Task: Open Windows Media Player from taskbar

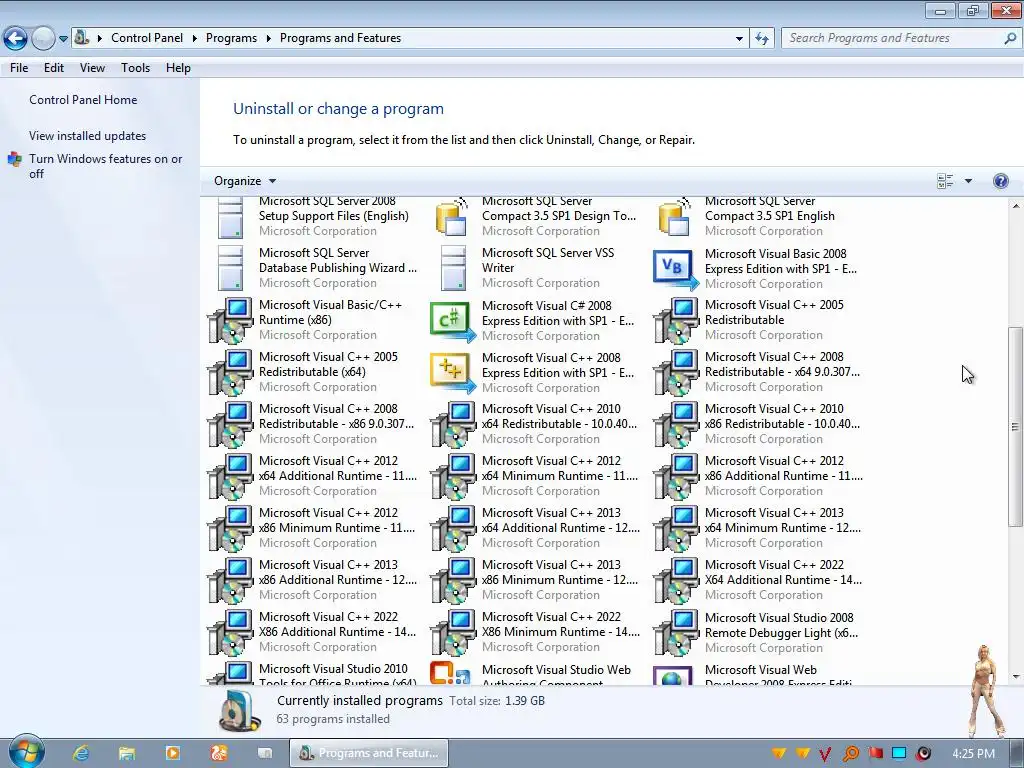Action: [172, 753]
